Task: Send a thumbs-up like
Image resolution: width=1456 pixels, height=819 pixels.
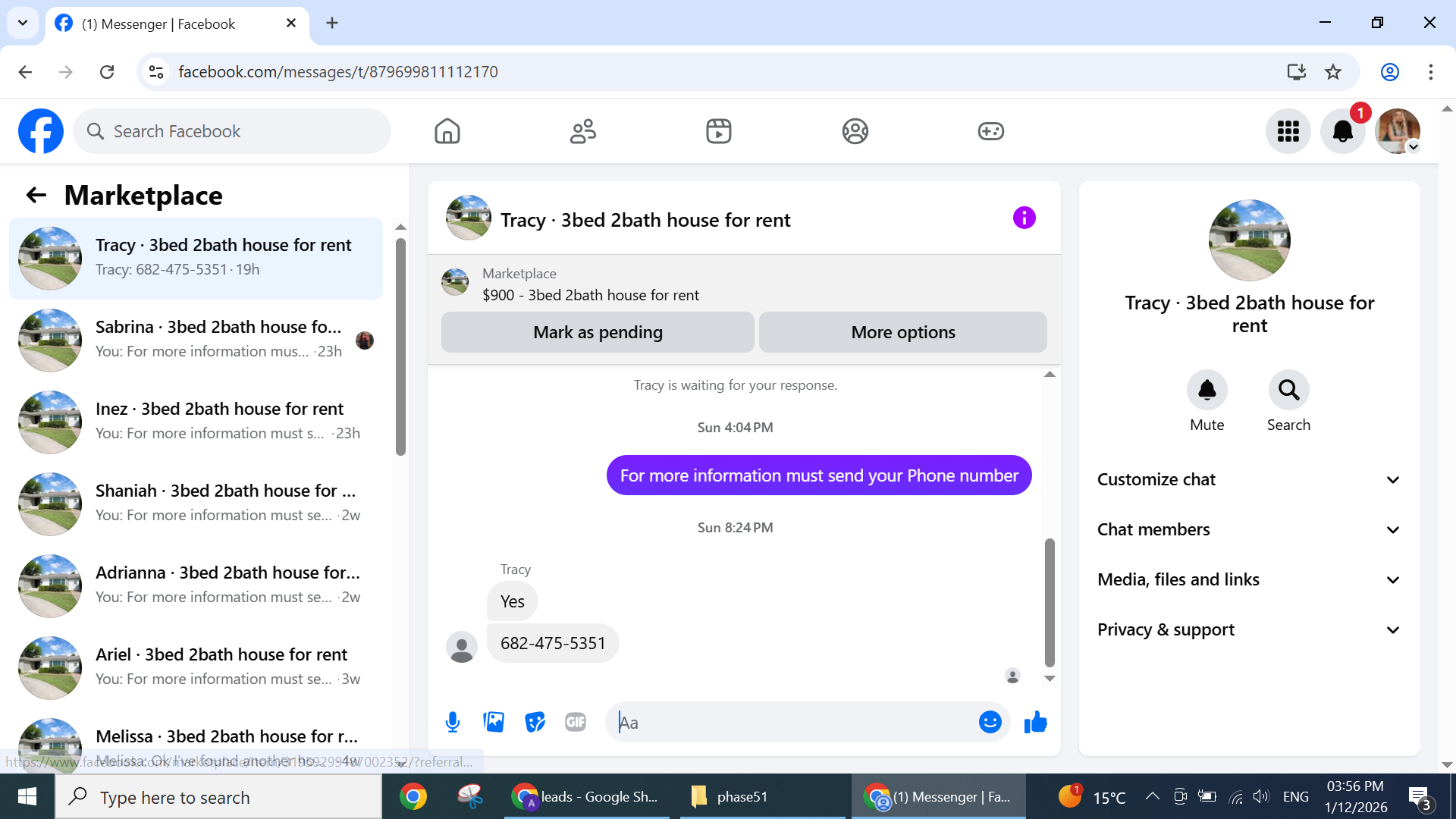Action: click(x=1035, y=722)
